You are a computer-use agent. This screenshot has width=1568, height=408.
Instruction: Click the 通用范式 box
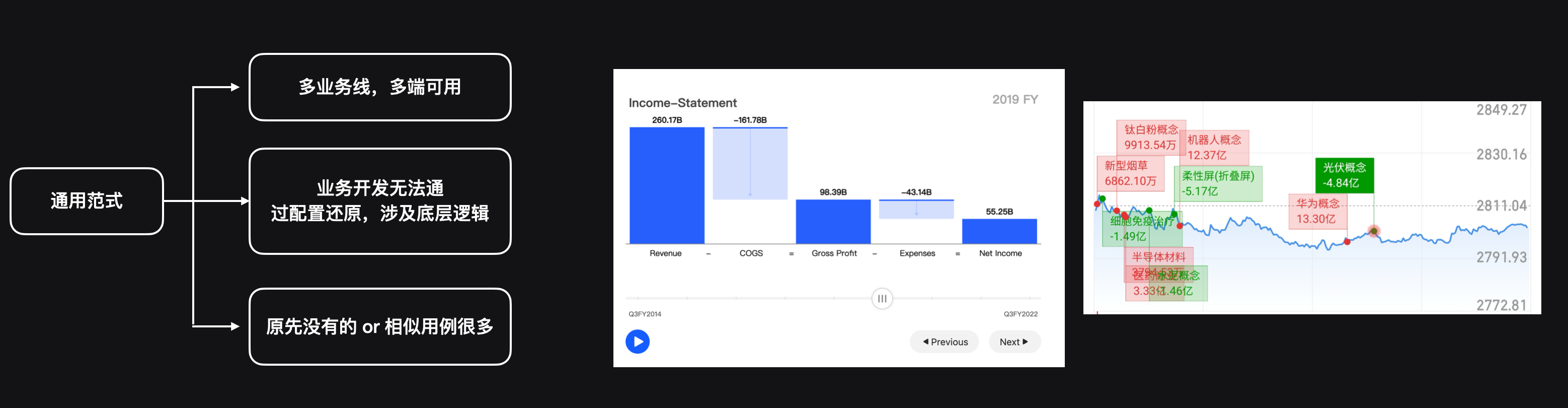87,201
